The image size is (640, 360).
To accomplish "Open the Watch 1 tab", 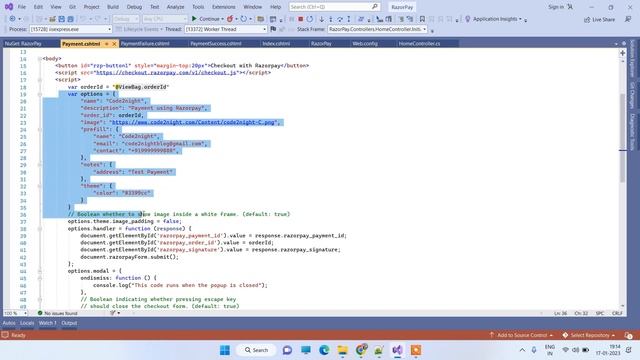I will (48, 323).
